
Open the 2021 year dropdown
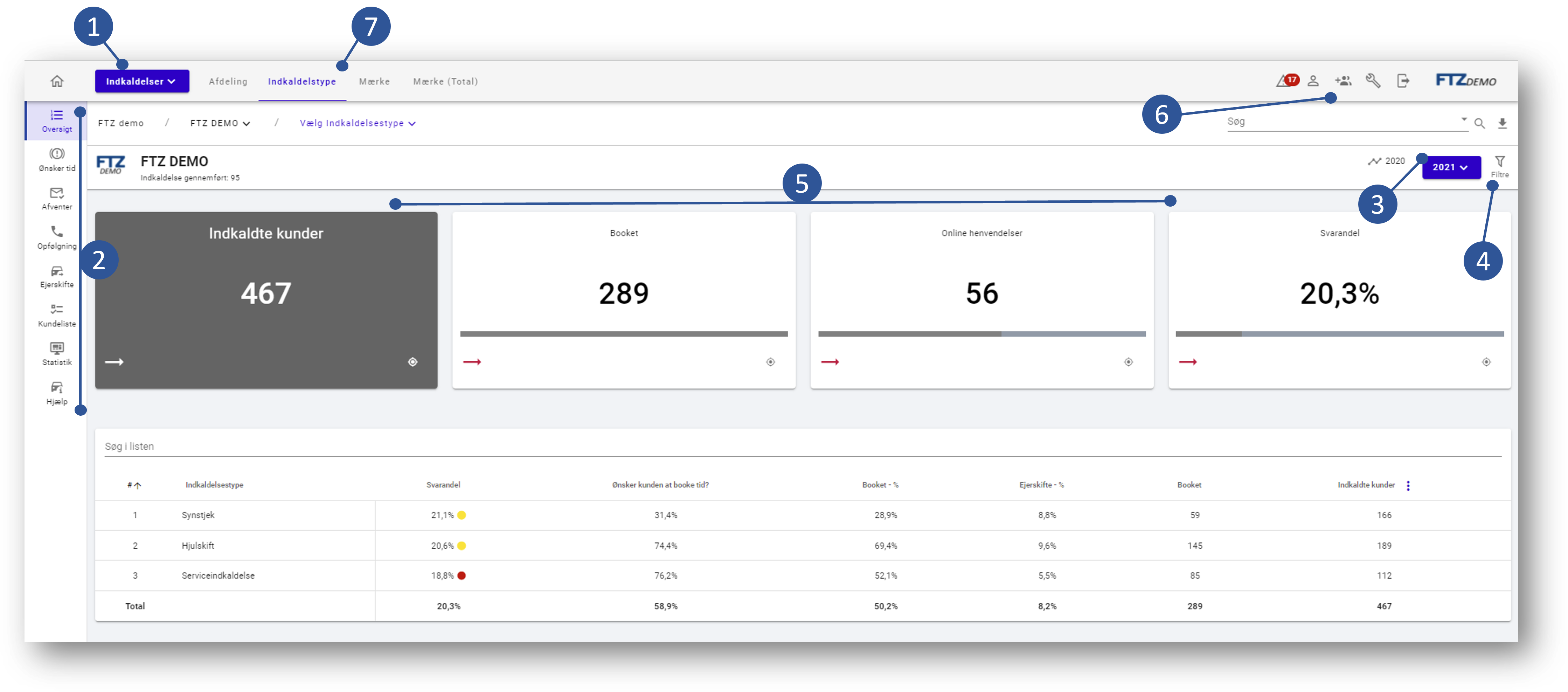tap(1451, 167)
